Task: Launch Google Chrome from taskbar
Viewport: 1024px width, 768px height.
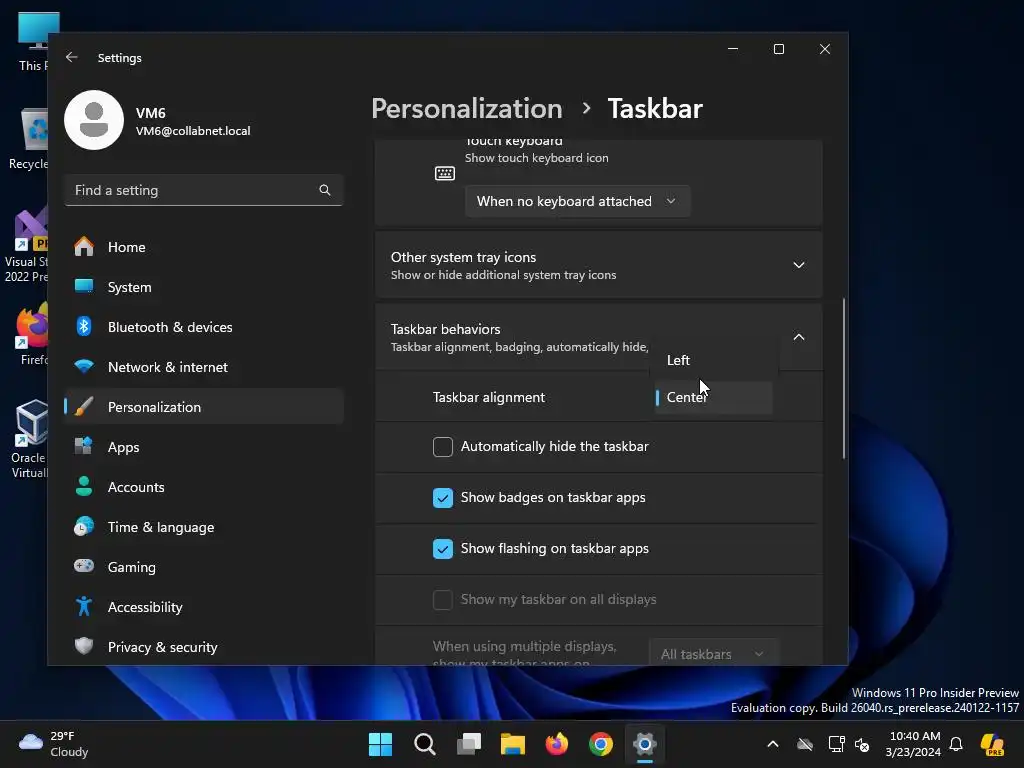Action: click(x=601, y=744)
